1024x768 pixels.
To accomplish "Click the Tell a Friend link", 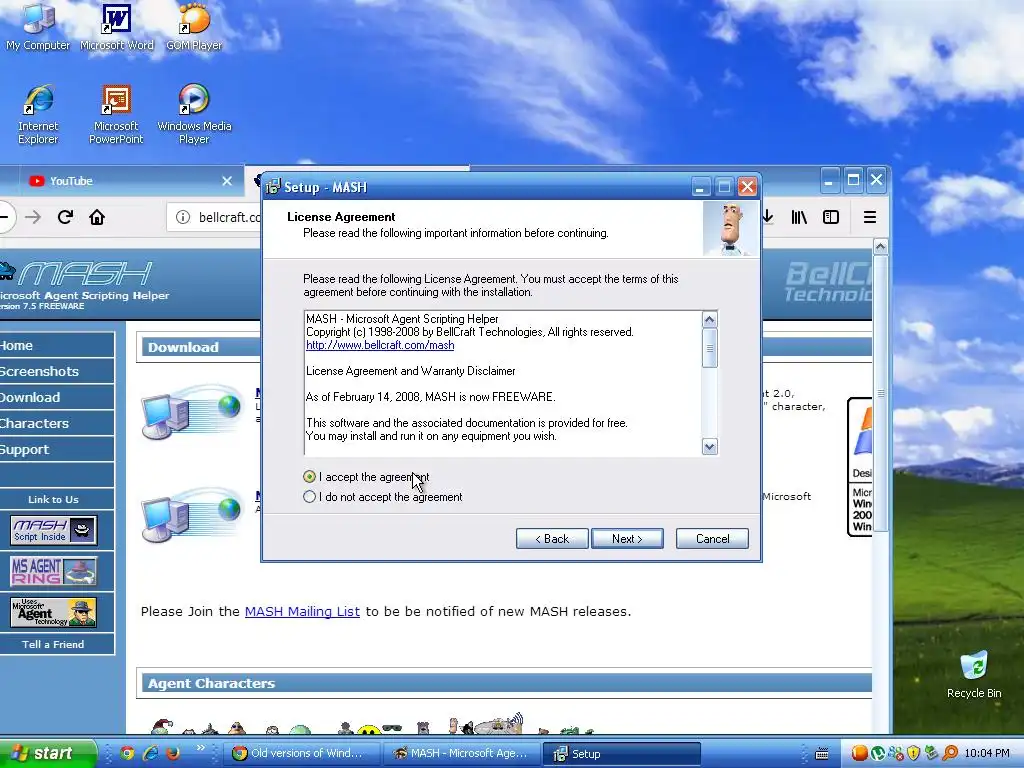I will coord(53,644).
